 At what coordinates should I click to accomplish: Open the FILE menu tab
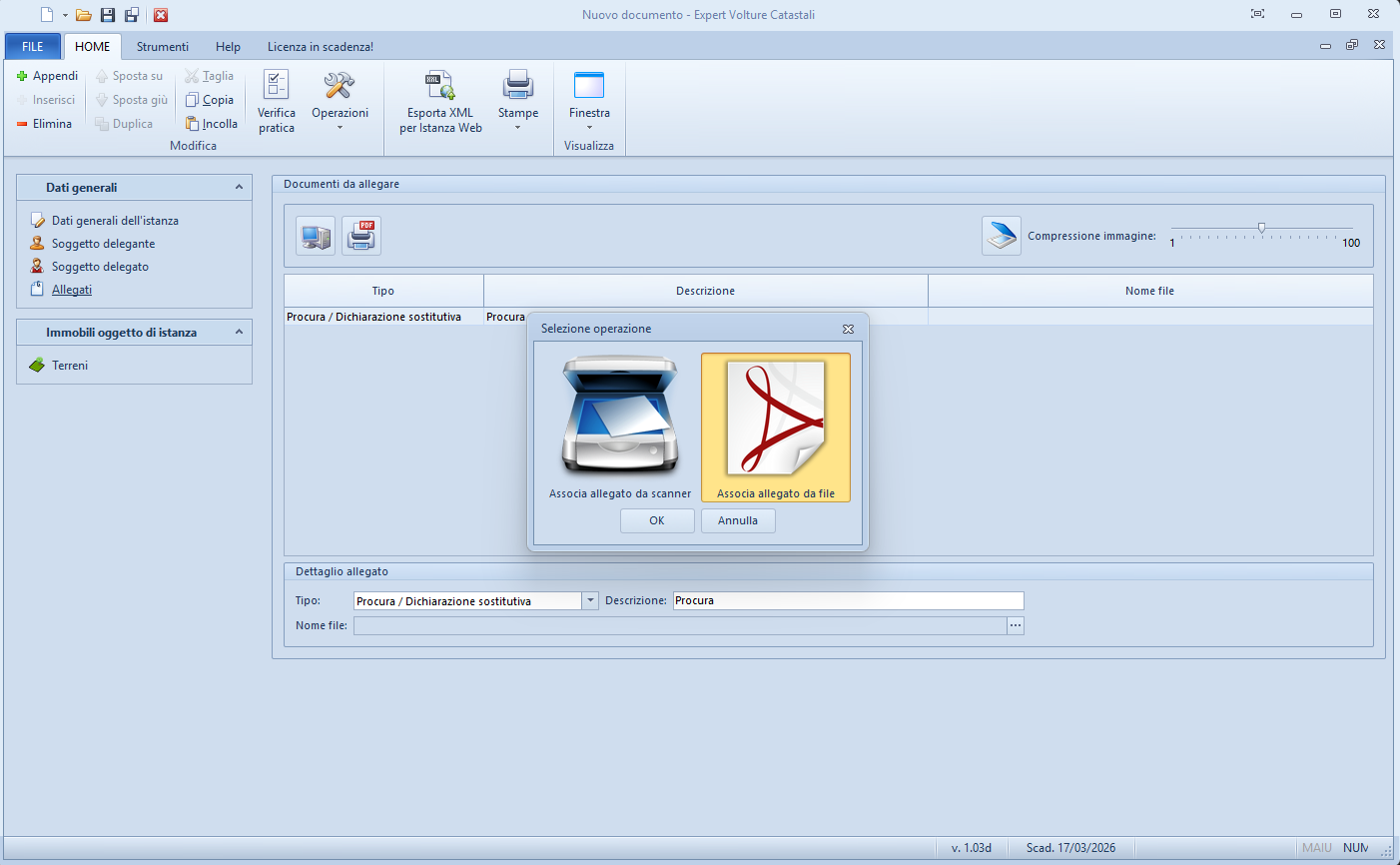click(33, 46)
